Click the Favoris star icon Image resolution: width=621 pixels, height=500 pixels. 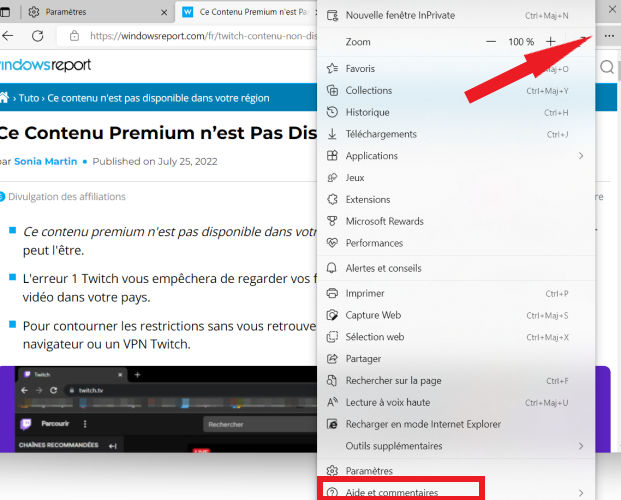point(332,69)
